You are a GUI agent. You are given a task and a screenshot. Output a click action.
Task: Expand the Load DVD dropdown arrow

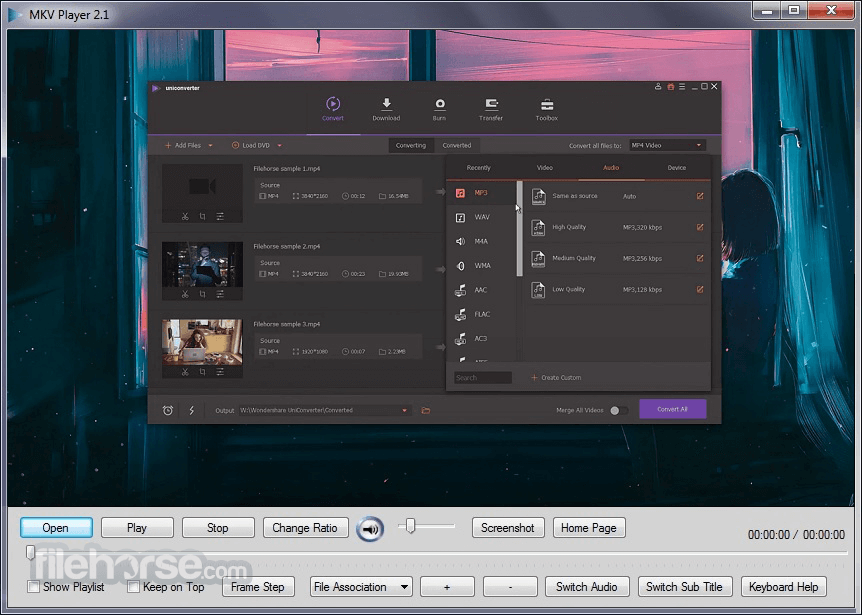pyautogui.click(x=279, y=146)
